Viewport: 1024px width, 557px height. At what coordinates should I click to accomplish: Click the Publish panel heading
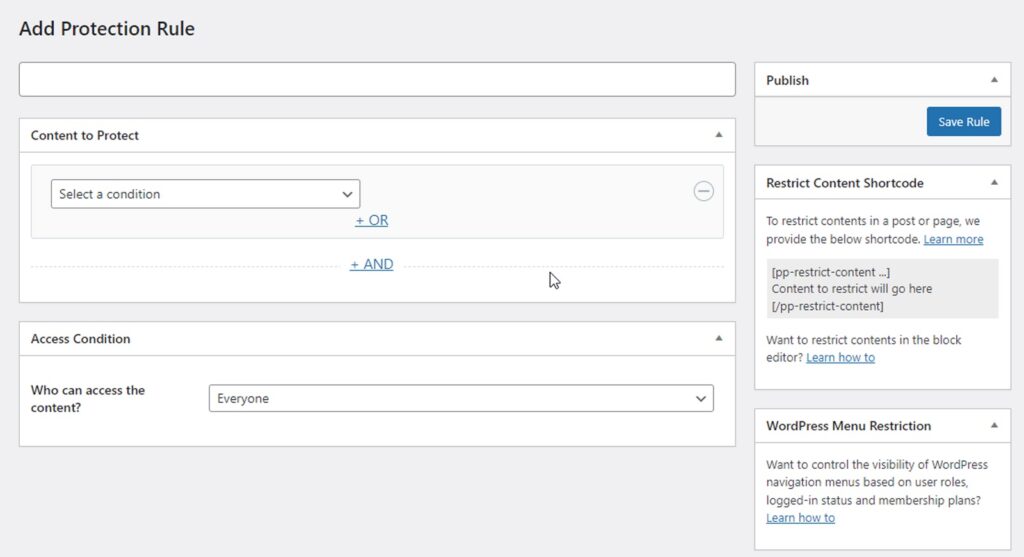(x=787, y=80)
